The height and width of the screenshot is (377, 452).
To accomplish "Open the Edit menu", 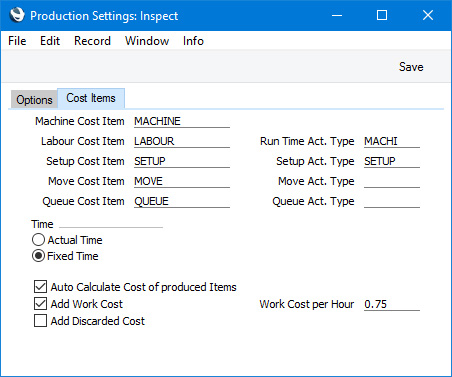I will pyautogui.click(x=50, y=41).
